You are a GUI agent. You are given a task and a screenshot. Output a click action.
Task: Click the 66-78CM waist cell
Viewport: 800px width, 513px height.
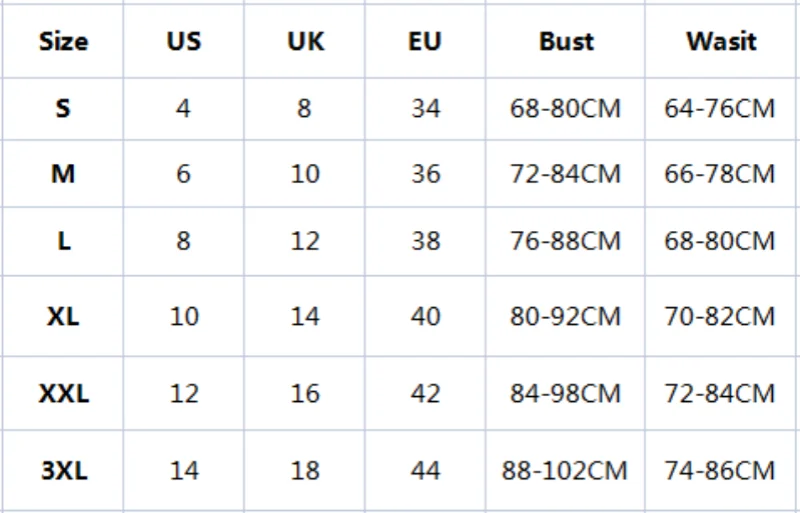720,174
